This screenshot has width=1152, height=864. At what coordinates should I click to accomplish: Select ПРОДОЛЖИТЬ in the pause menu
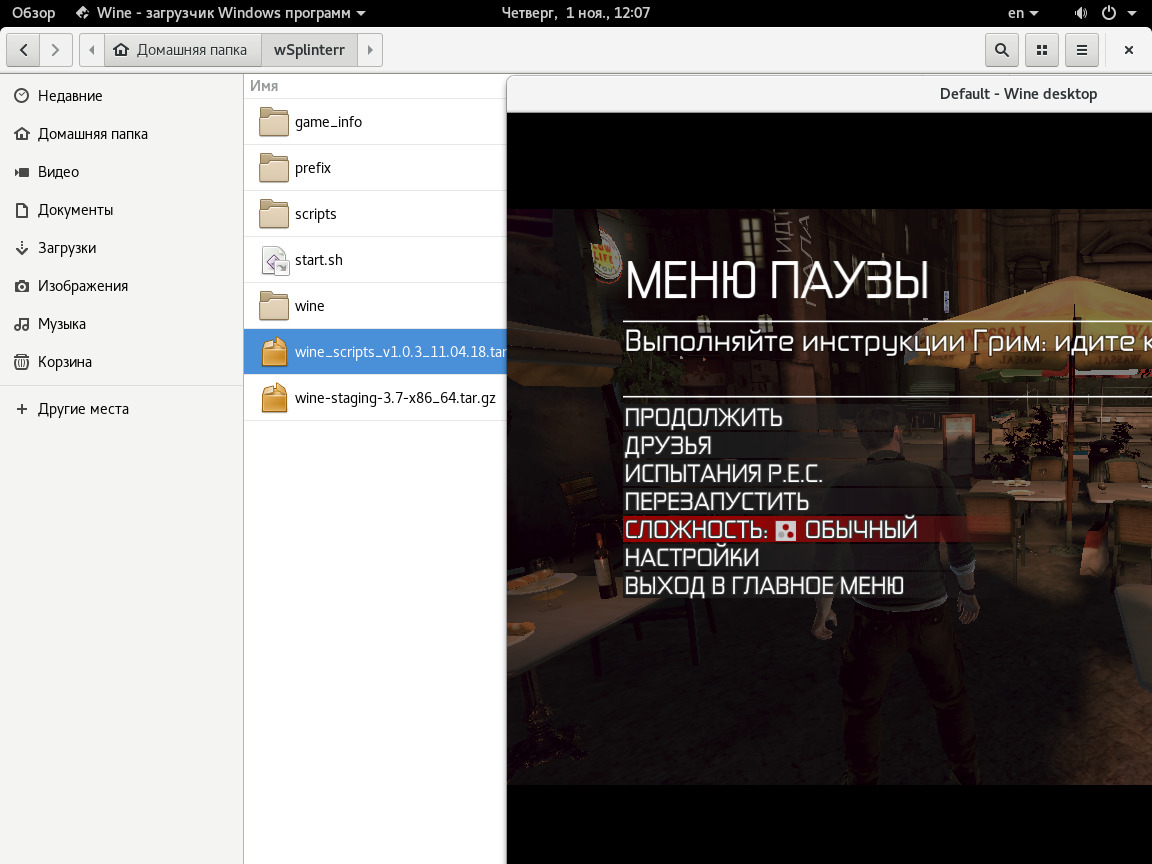point(703,417)
